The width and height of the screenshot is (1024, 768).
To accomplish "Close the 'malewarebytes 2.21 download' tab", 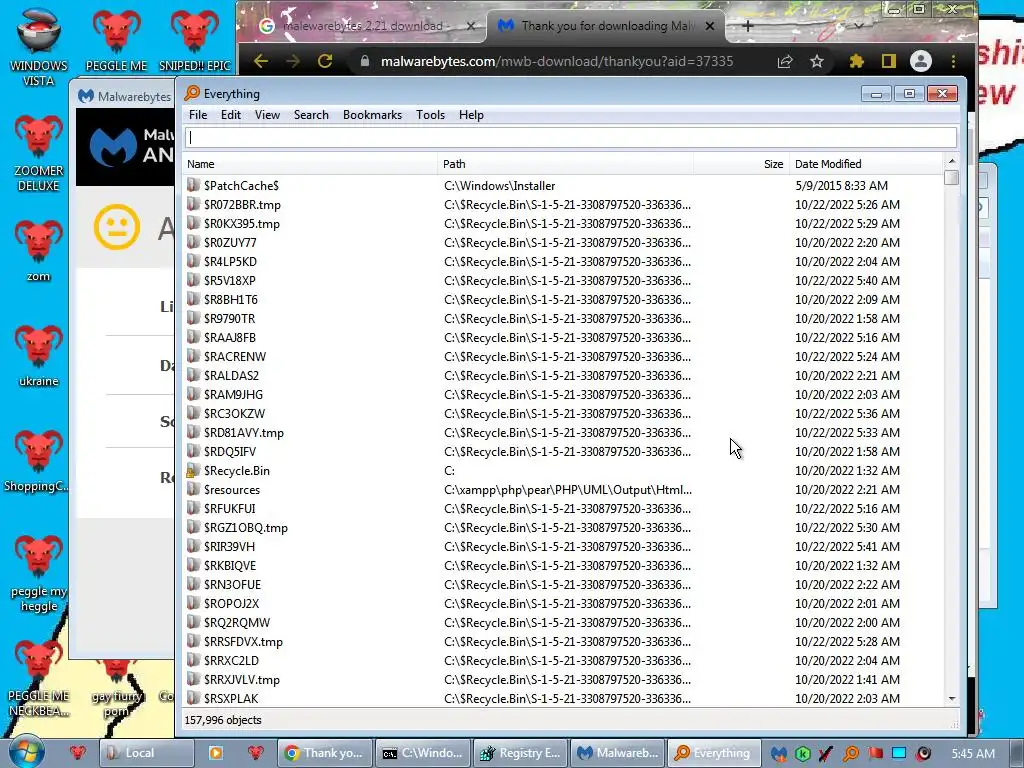I will (x=471, y=26).
